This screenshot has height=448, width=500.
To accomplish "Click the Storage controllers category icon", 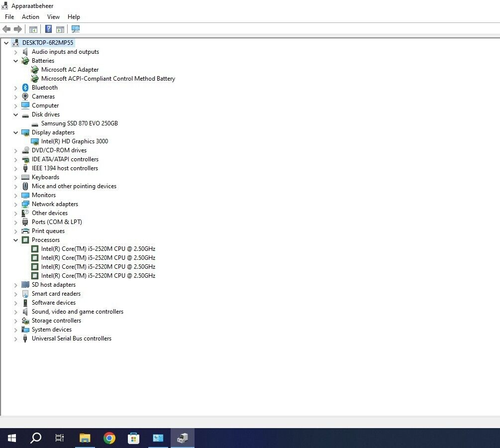I will click(25, 320).
